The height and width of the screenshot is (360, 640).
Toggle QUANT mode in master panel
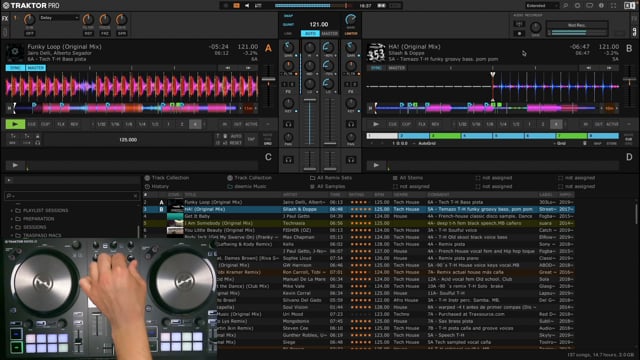[289, 24]
